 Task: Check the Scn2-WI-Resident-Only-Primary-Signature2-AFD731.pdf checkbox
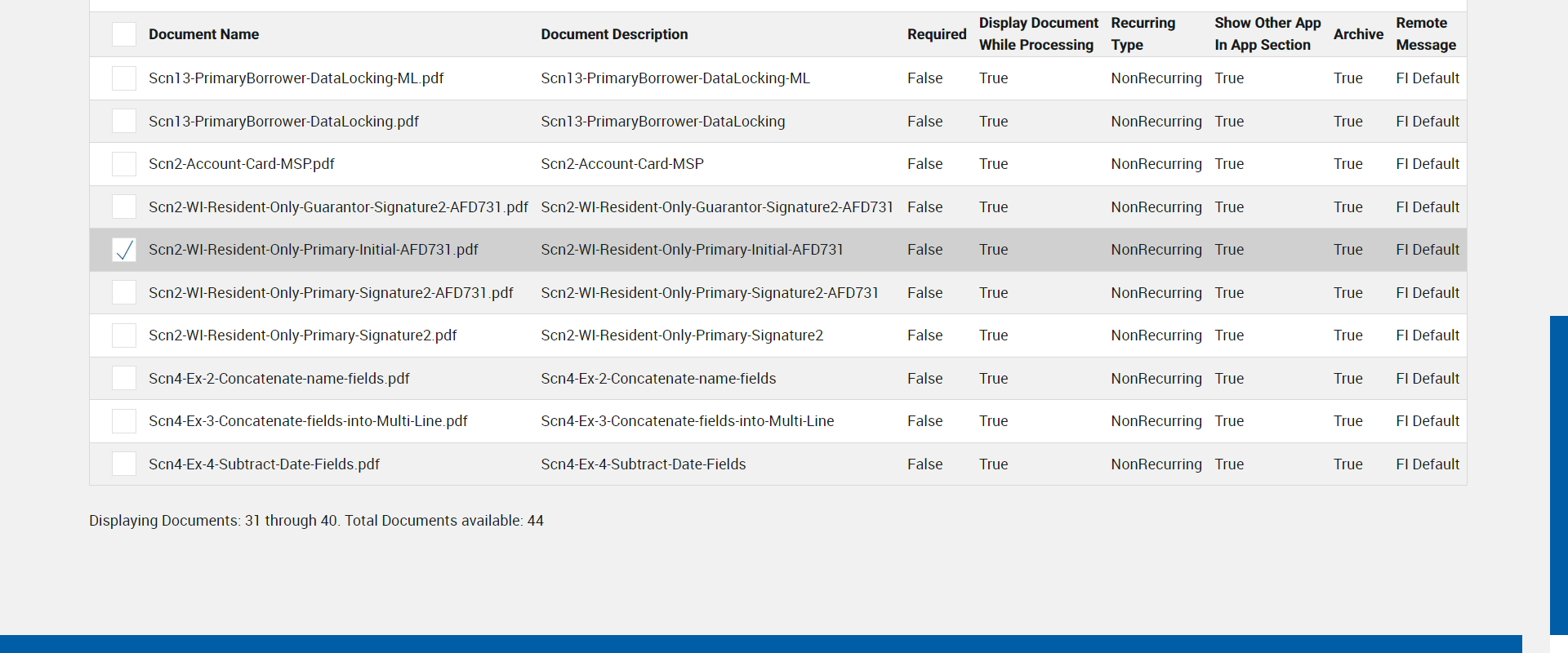pyautogui.click(x=124, y=293)
